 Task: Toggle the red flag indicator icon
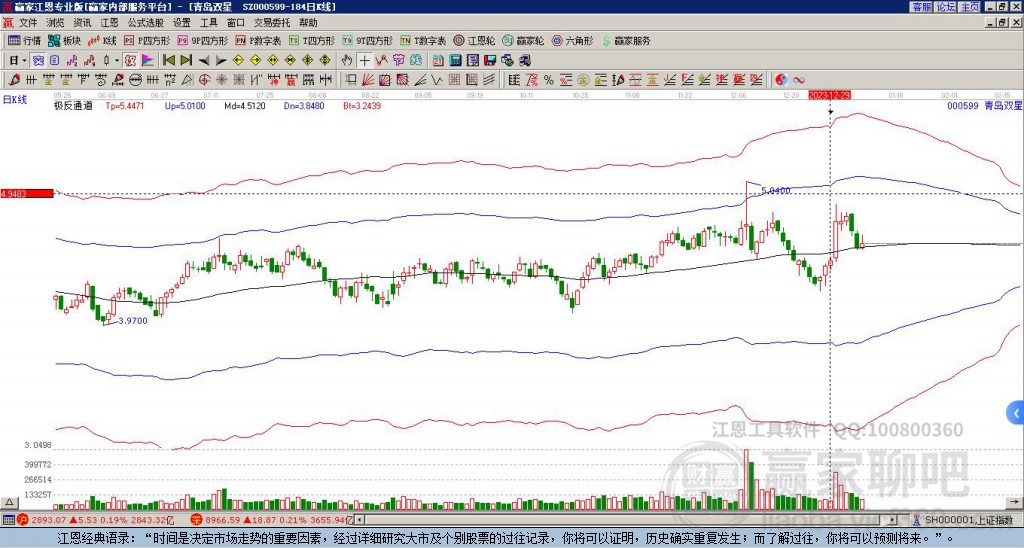[x=148, y=61]
